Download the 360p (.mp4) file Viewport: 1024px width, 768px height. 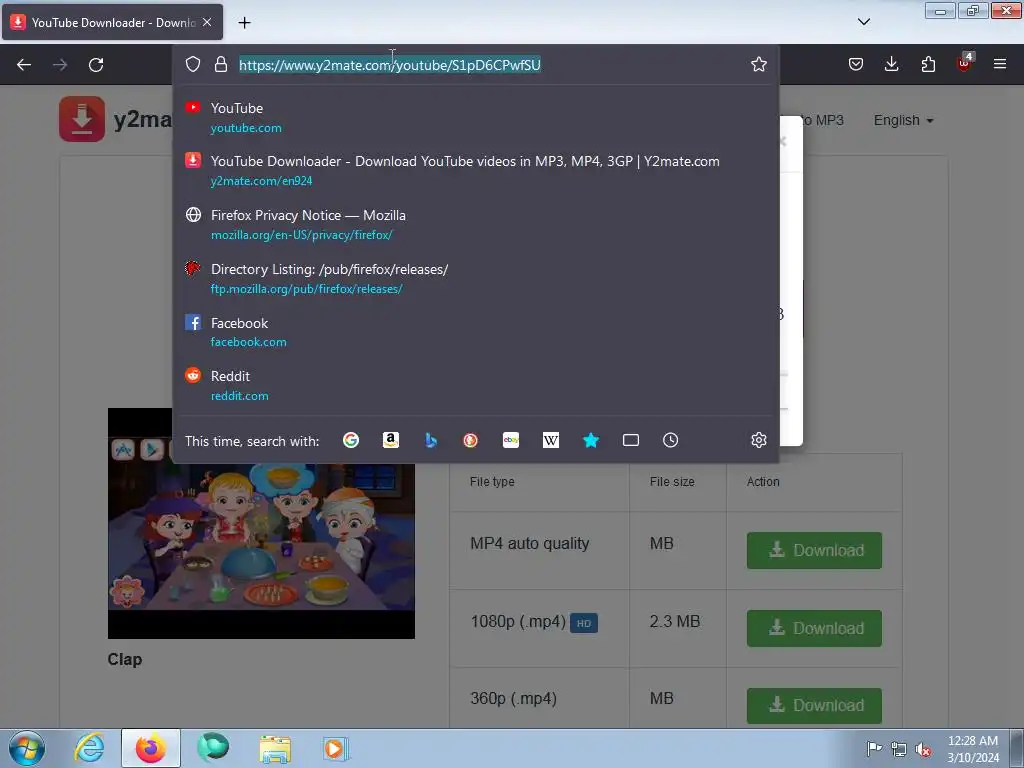(x=814, y=706)
